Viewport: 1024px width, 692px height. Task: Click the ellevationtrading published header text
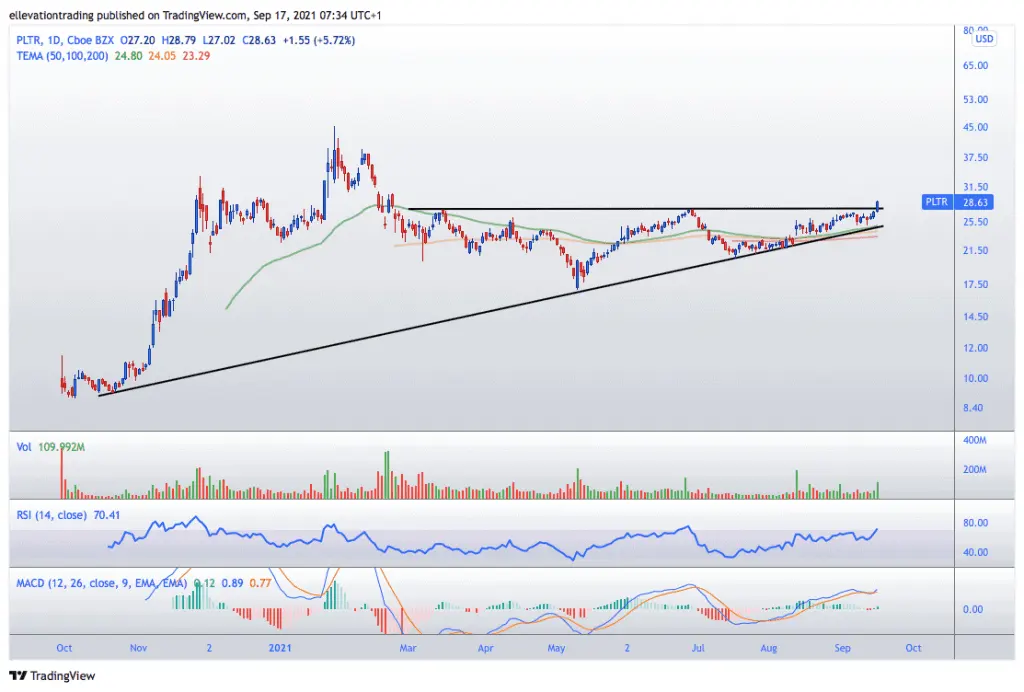(195, 15)
